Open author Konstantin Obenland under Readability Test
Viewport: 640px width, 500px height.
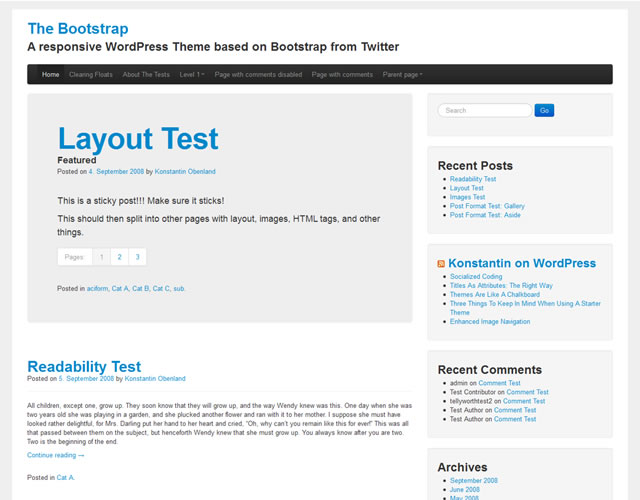click(155, 378)
